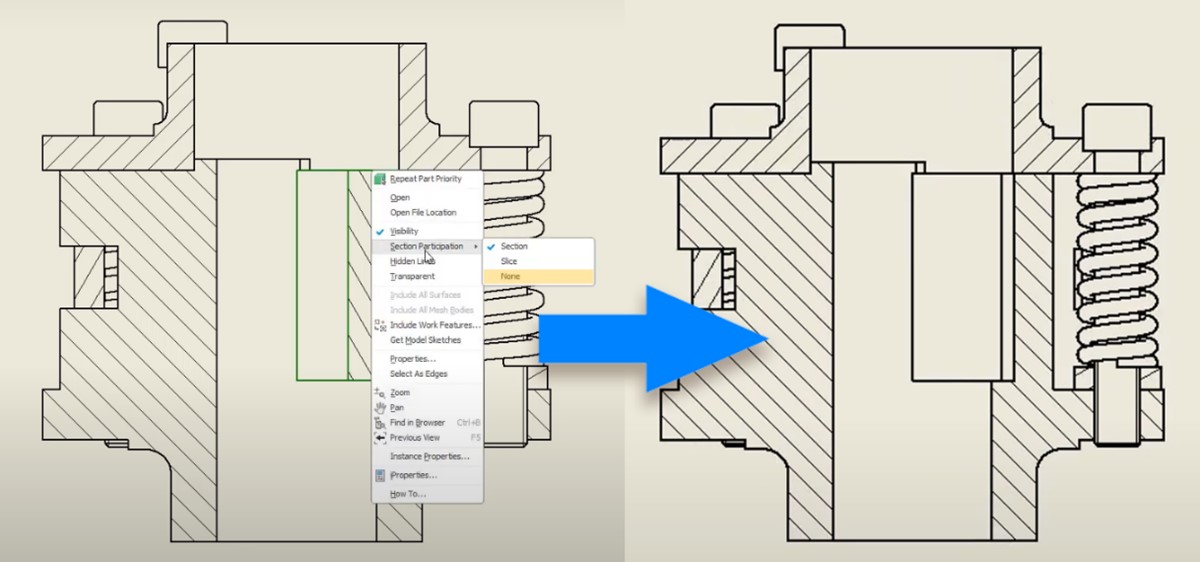Select Find in Browser menu entry

[x=427, y=423]
